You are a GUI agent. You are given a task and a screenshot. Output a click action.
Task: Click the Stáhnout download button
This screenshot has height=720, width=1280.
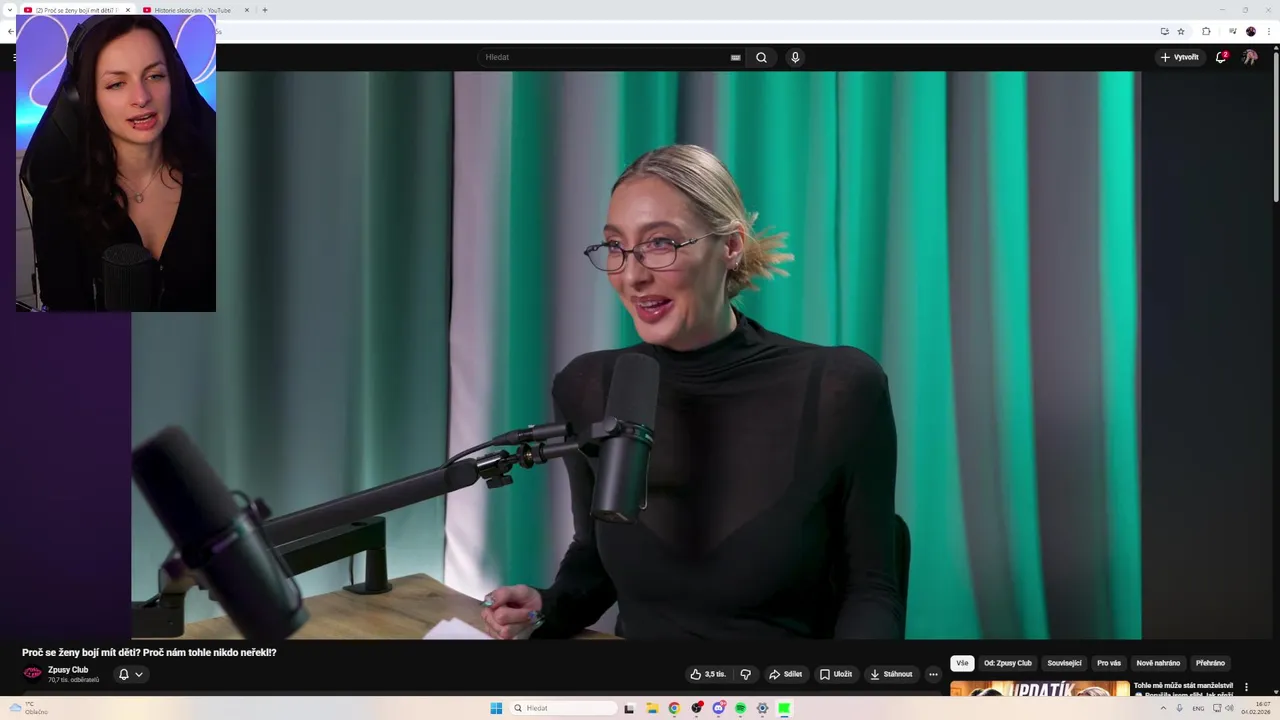point(891,674)
